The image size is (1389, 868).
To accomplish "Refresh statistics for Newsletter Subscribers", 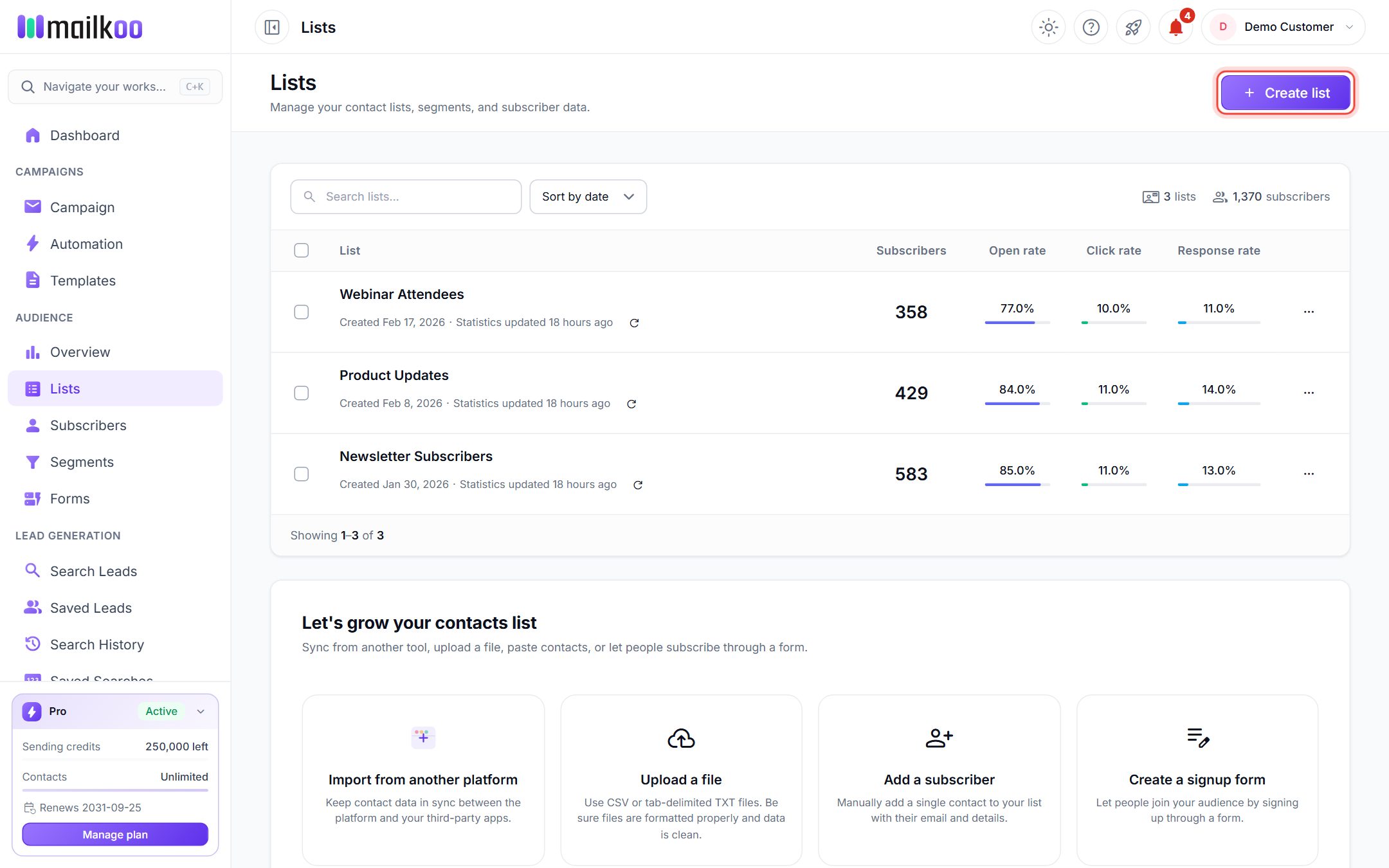I will coord(638,485).
